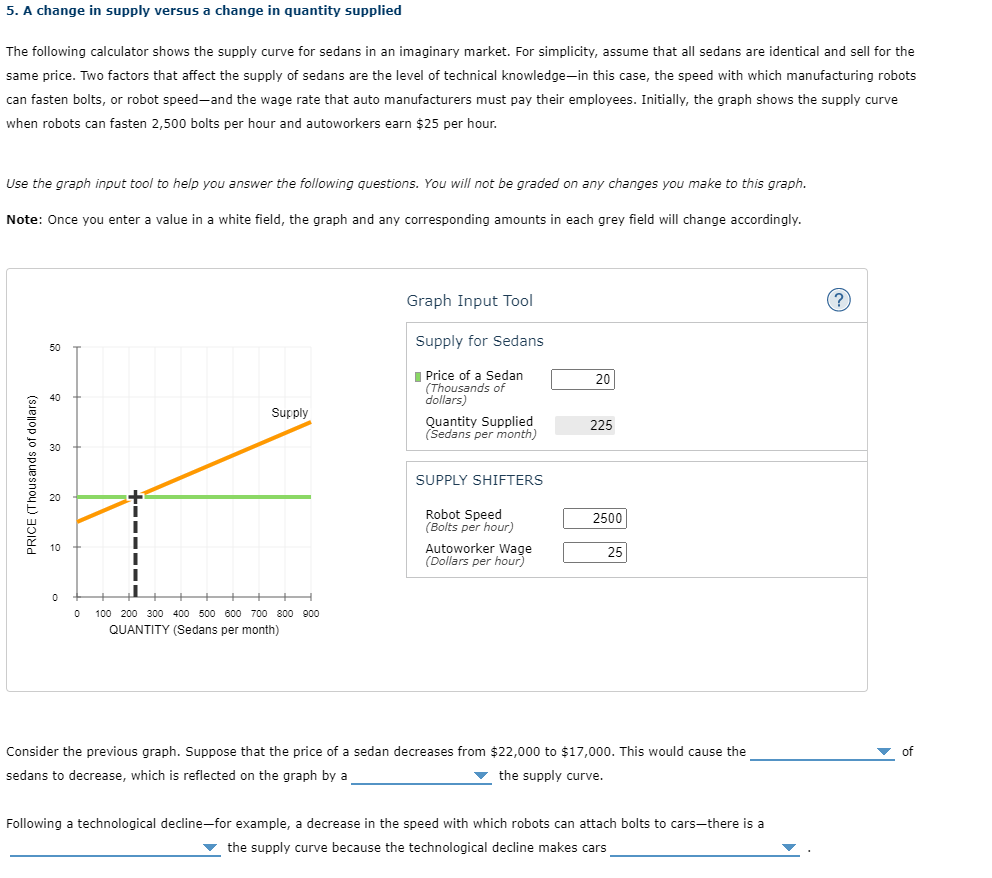The image size is (992, 878).
Task: Click the help question mark icon
Action: (x=839, y=300)
